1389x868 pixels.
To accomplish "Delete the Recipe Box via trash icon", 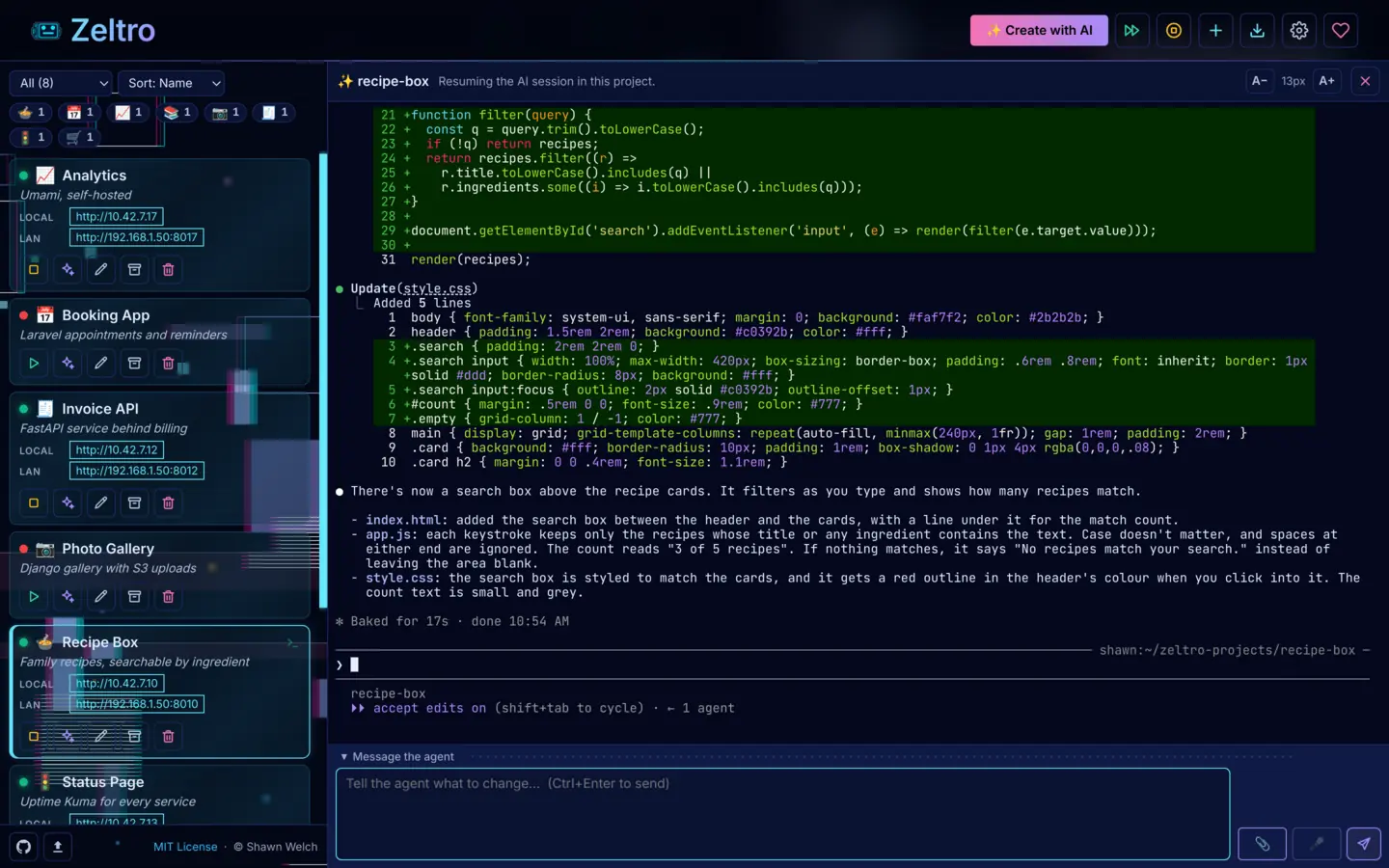I will tap(168, 736).
